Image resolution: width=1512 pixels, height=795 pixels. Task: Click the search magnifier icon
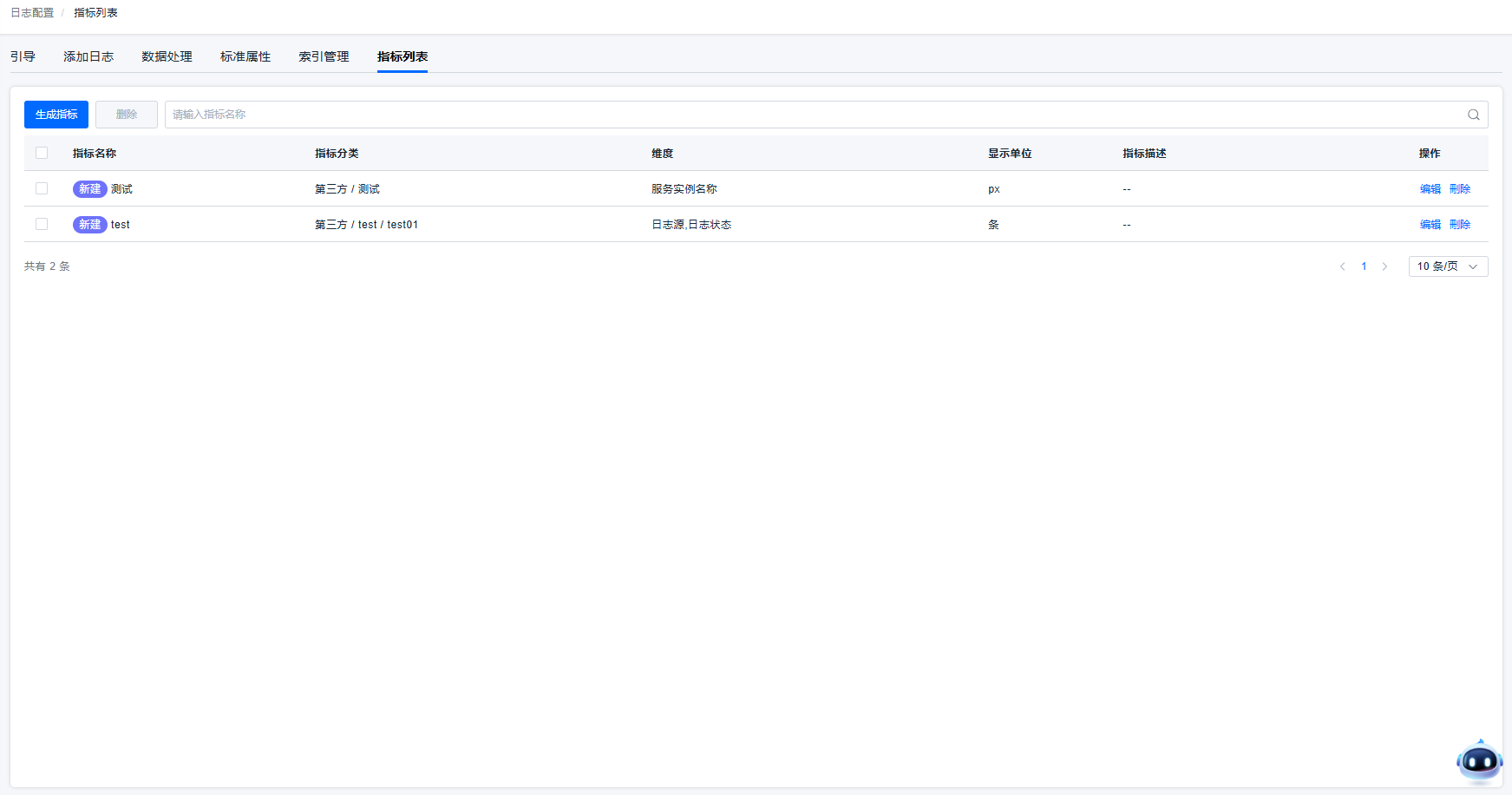(1473, 115)
